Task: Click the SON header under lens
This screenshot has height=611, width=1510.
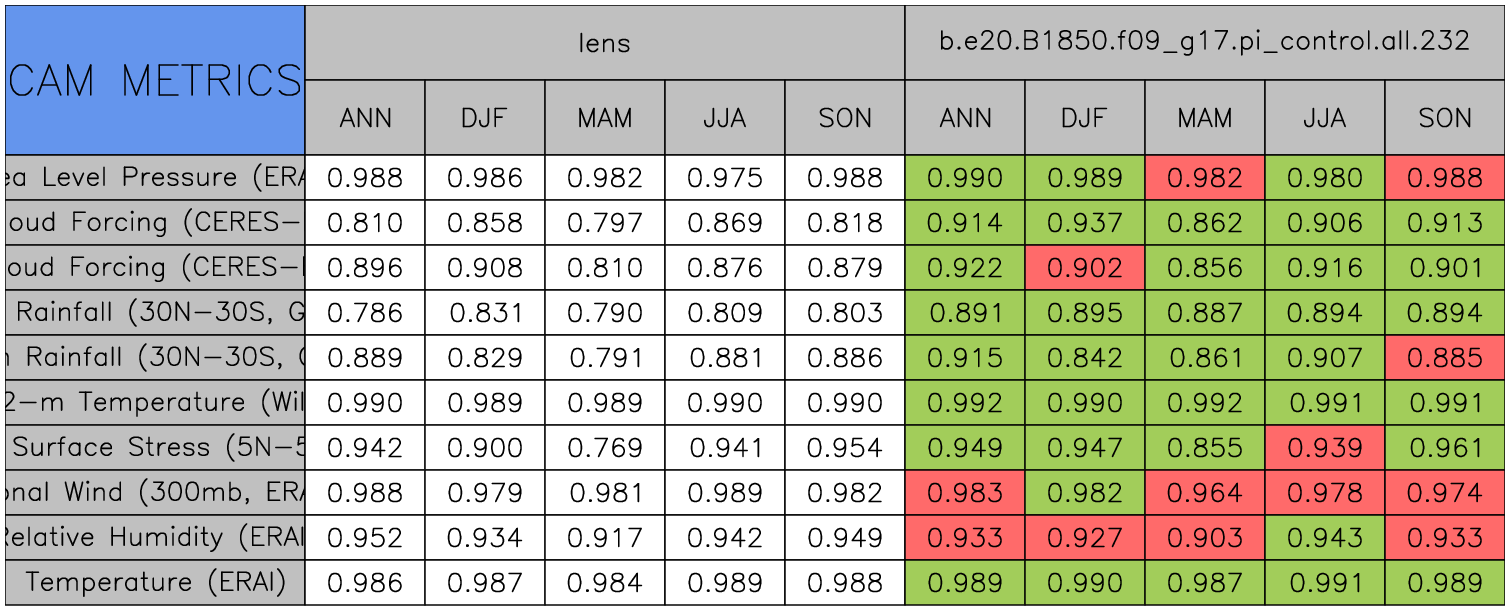Action: (844, 118)
